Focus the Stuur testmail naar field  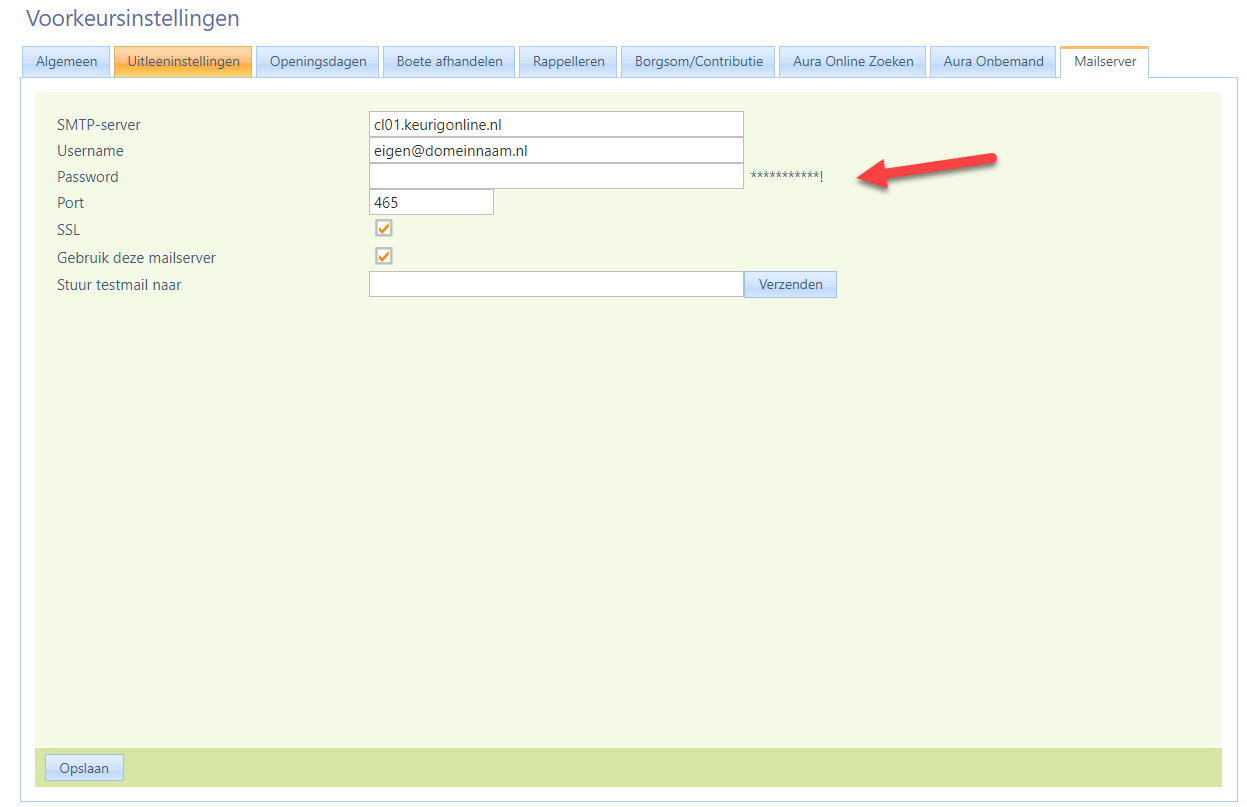[x=556, y=285]
